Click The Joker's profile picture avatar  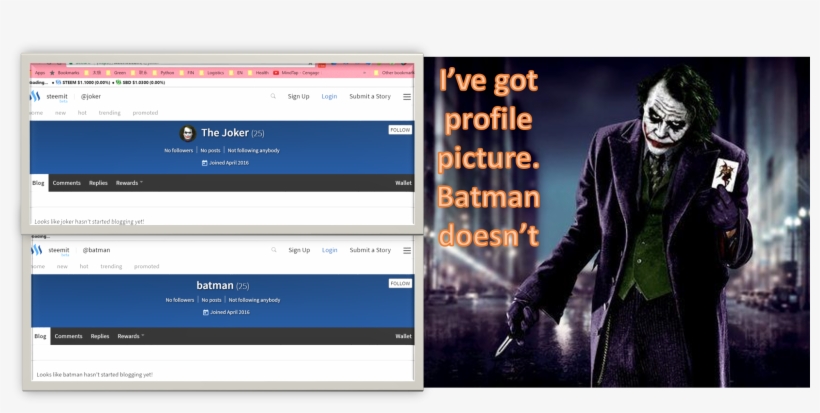pyautogui.click(x=188, y=133)
